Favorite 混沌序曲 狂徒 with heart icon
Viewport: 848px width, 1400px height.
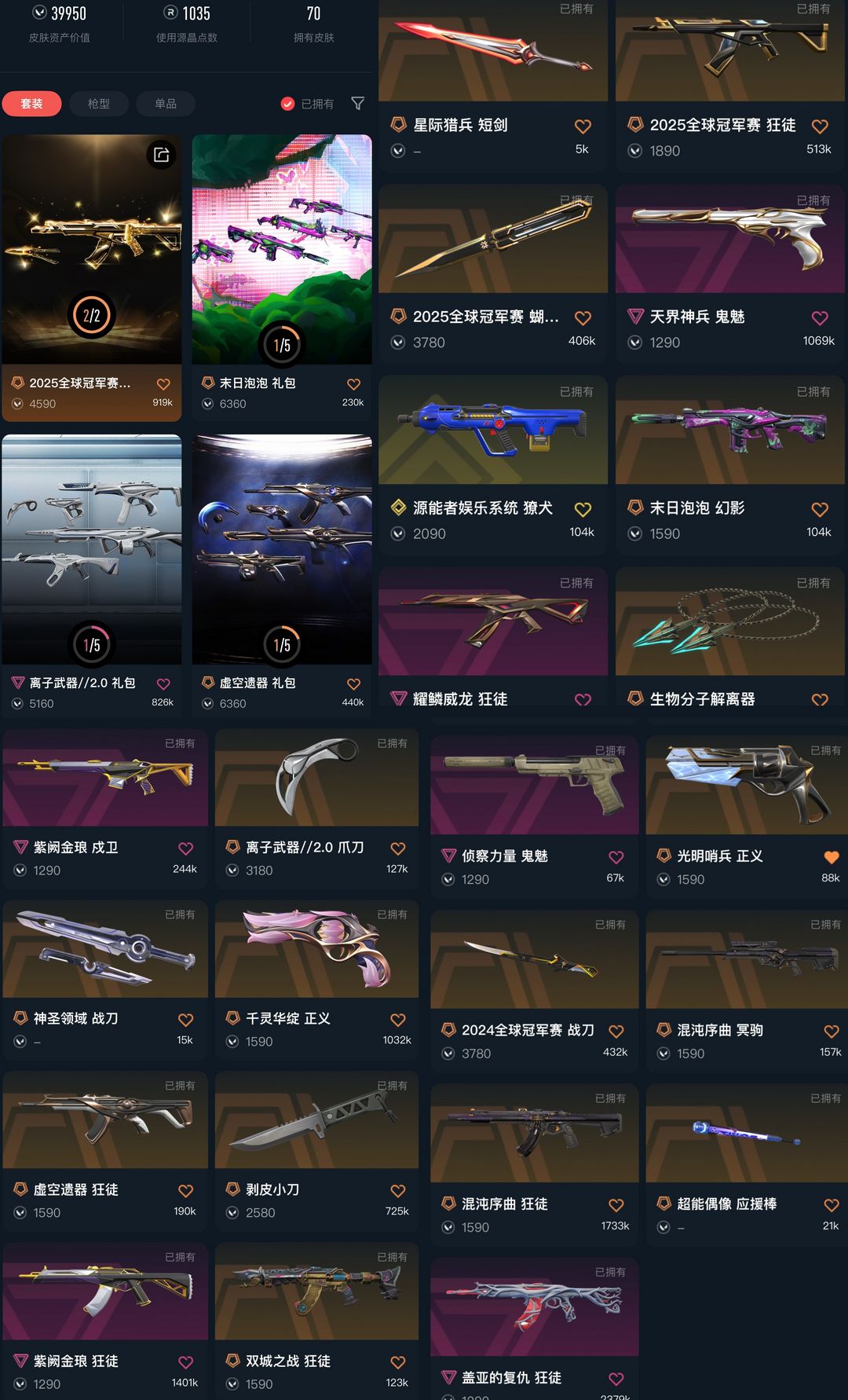coord(616,1205)
